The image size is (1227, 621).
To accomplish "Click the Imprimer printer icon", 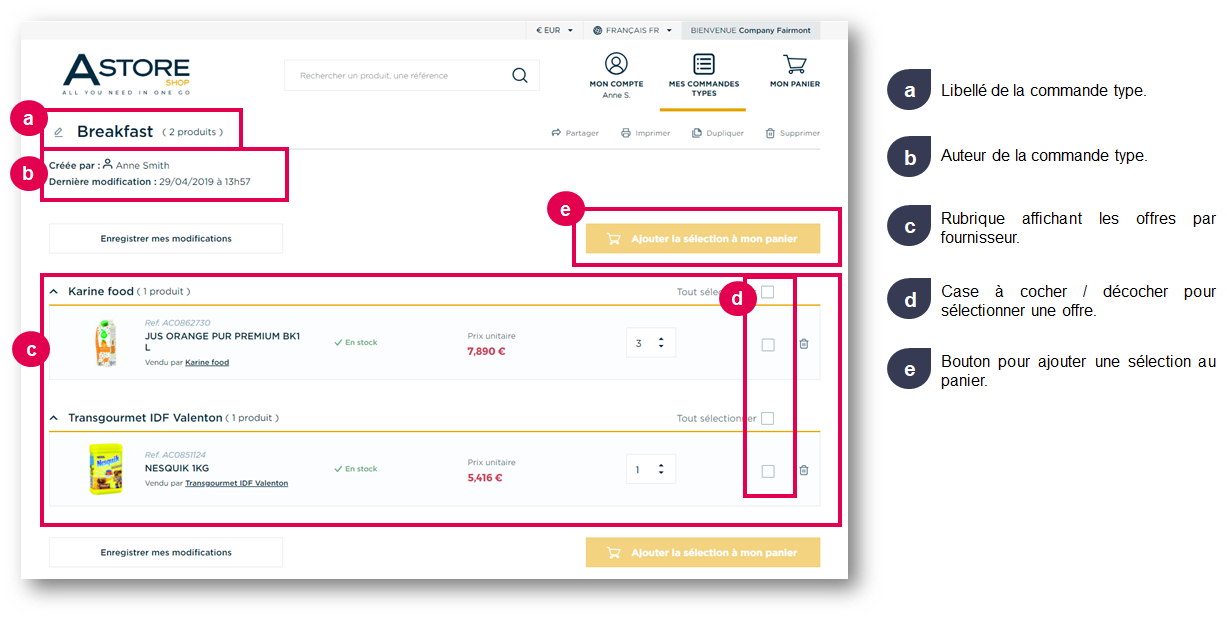I will point(626,133).
